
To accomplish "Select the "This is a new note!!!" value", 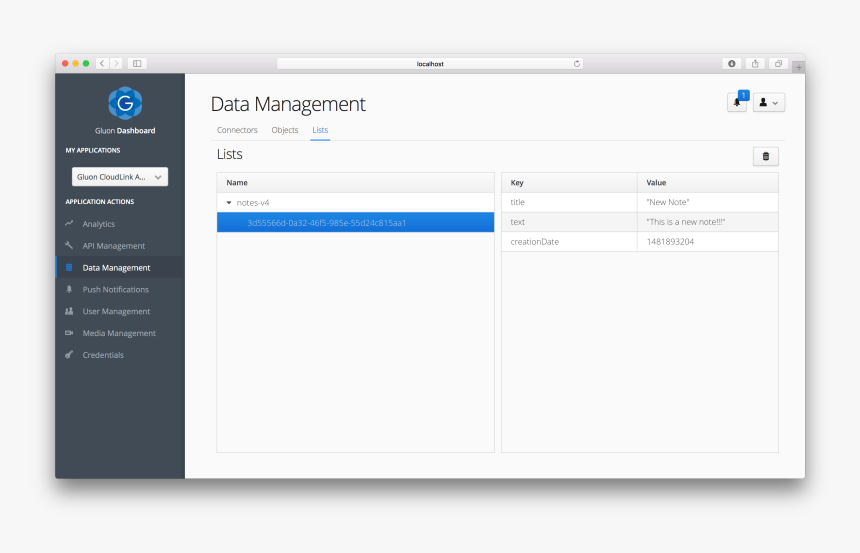I will point(708,222).
